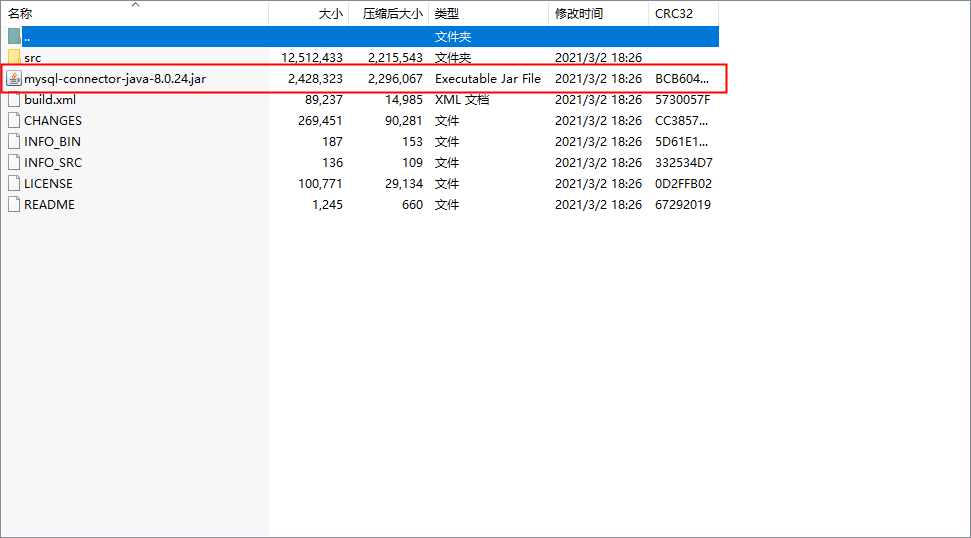
Task: Click the compressed size 14,985
Action: pos(404,100)
